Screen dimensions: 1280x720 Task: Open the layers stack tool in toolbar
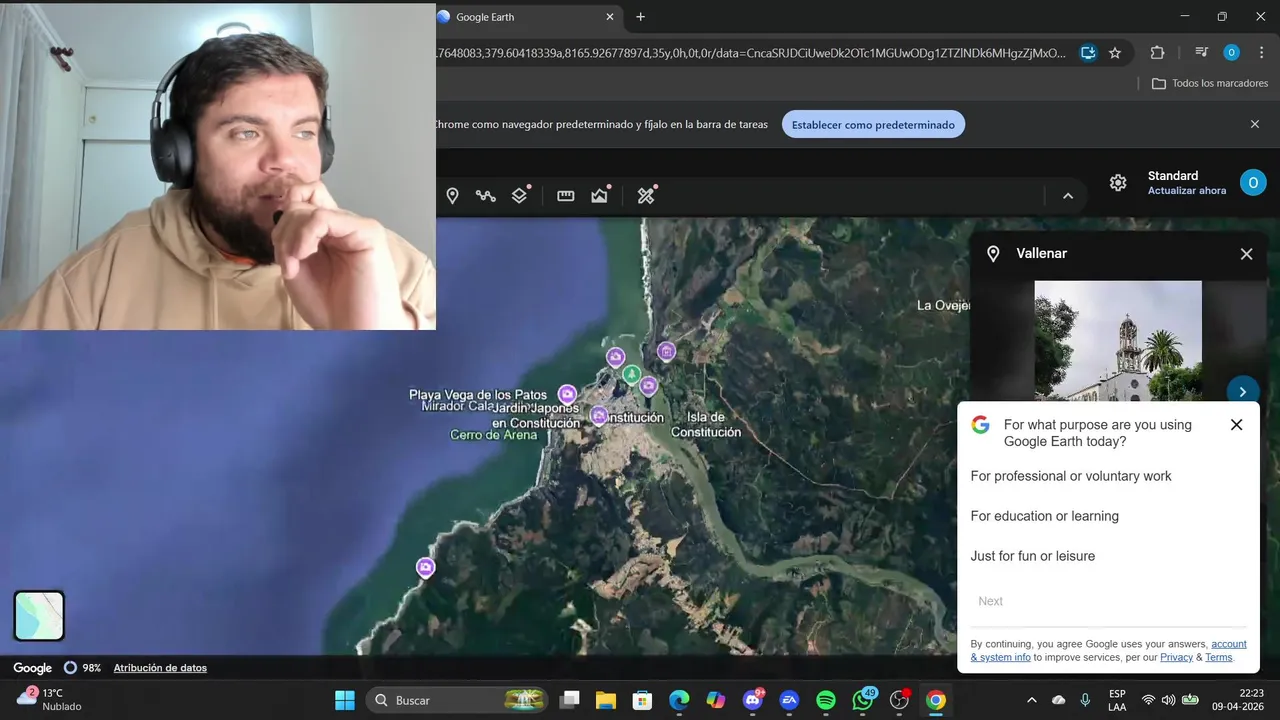[519, 196]
